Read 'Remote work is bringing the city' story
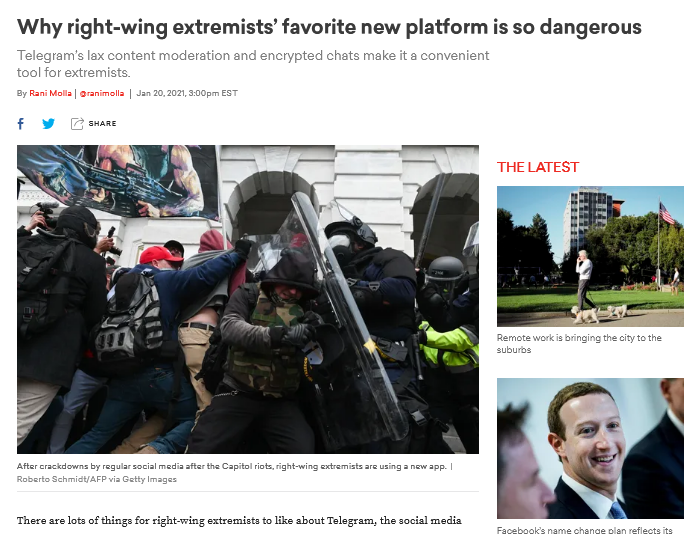688x534 pixels. coord(579,344)
